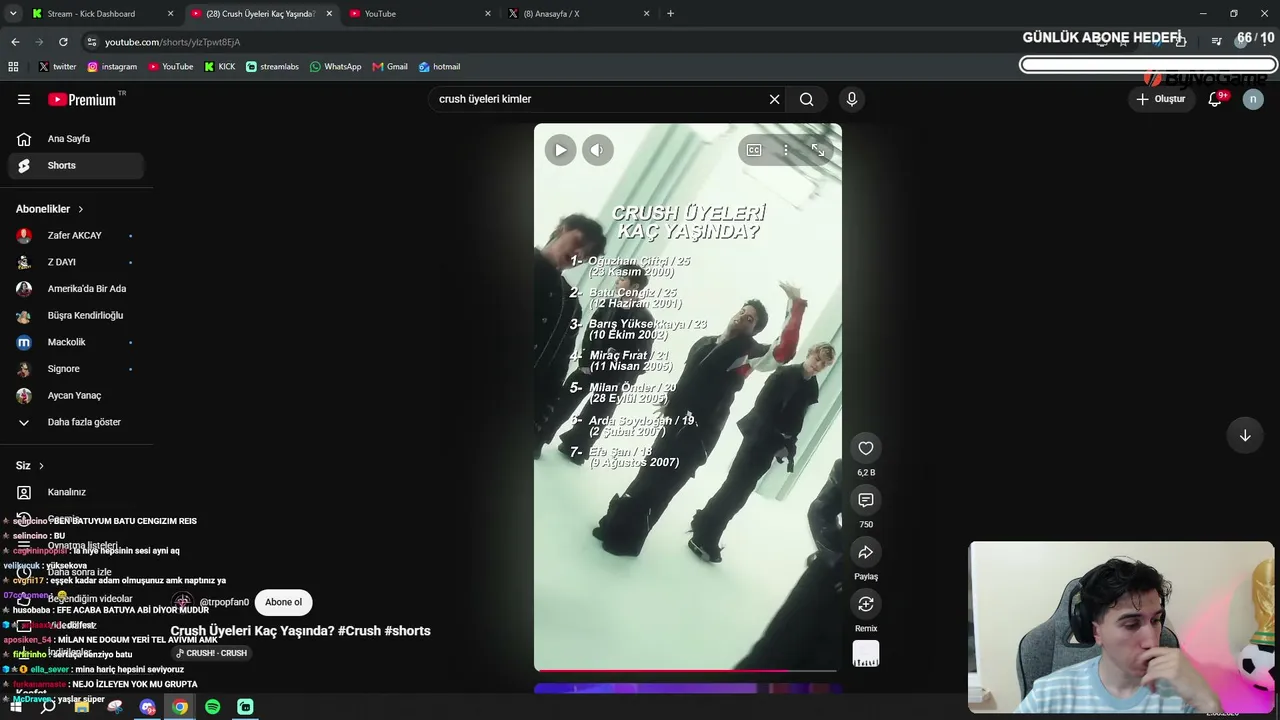This screenshot has height=720, width=1280.
Task: View site information icon in address bar
Action: click(92, 42)
